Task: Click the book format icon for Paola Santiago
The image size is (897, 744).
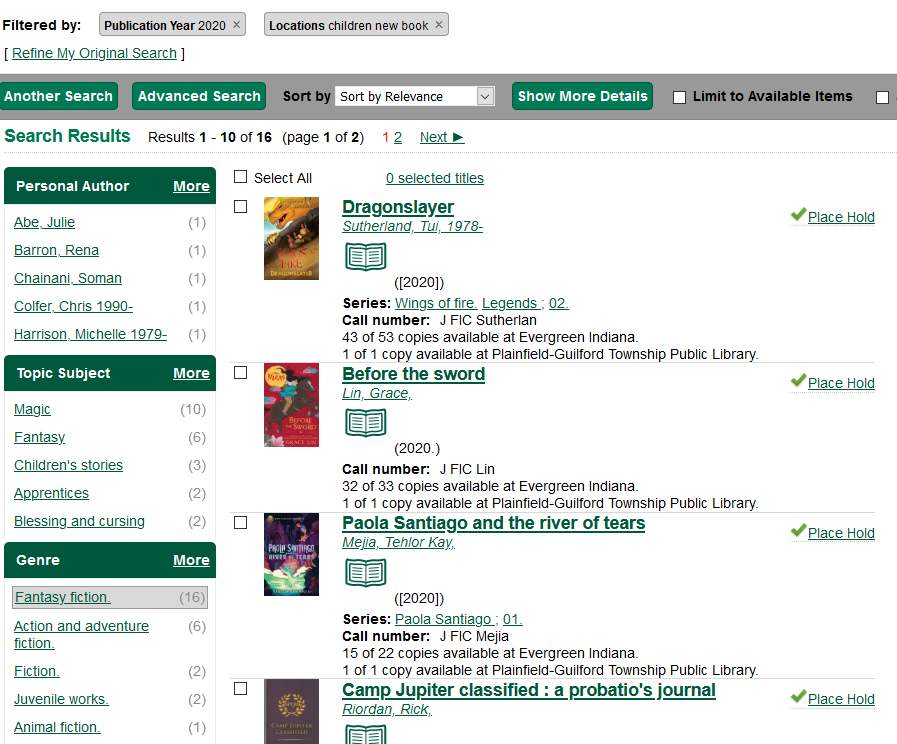Action: pyautogui.click(x=366, y=572)
